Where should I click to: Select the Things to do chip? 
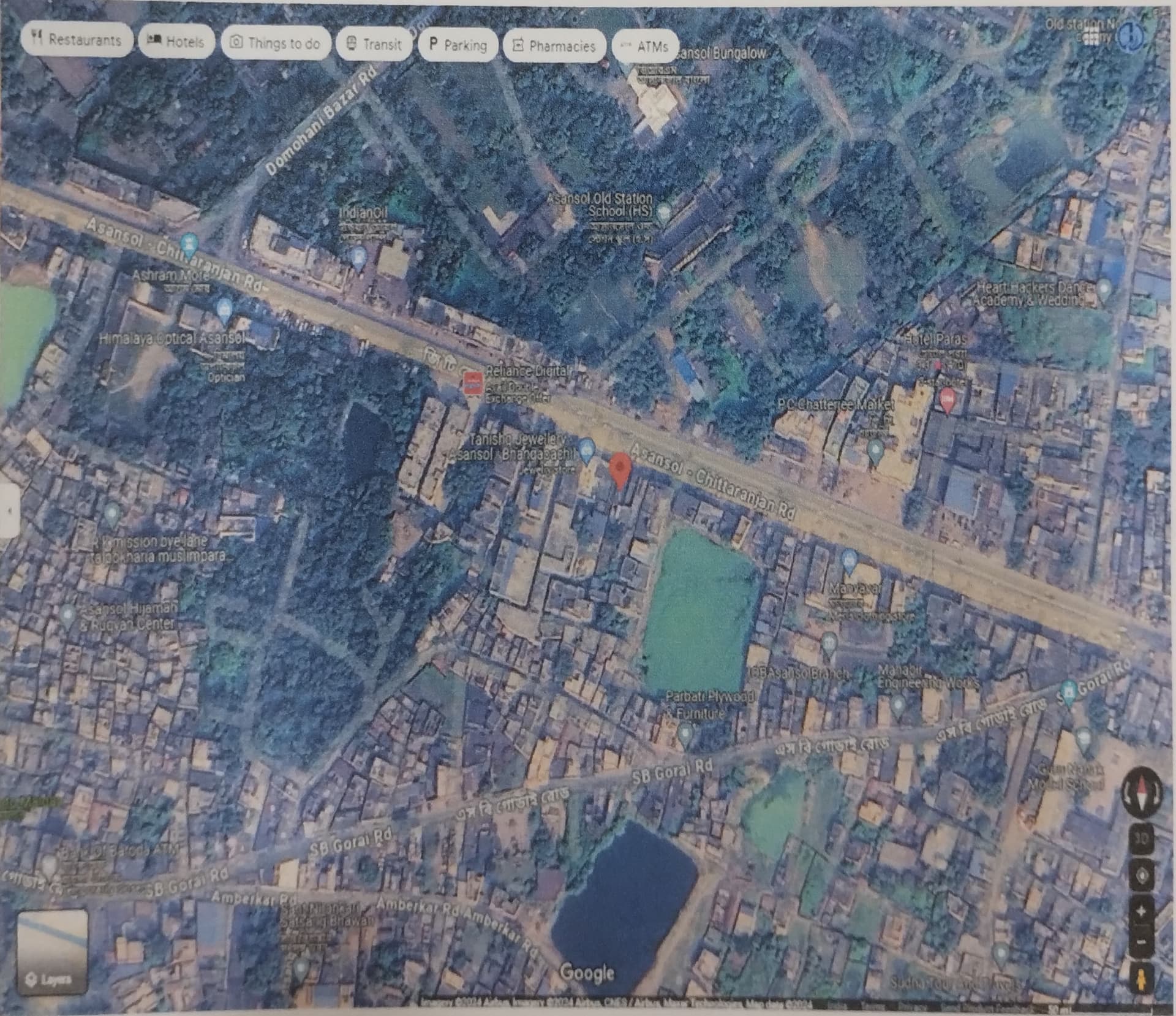click(276, 43)
